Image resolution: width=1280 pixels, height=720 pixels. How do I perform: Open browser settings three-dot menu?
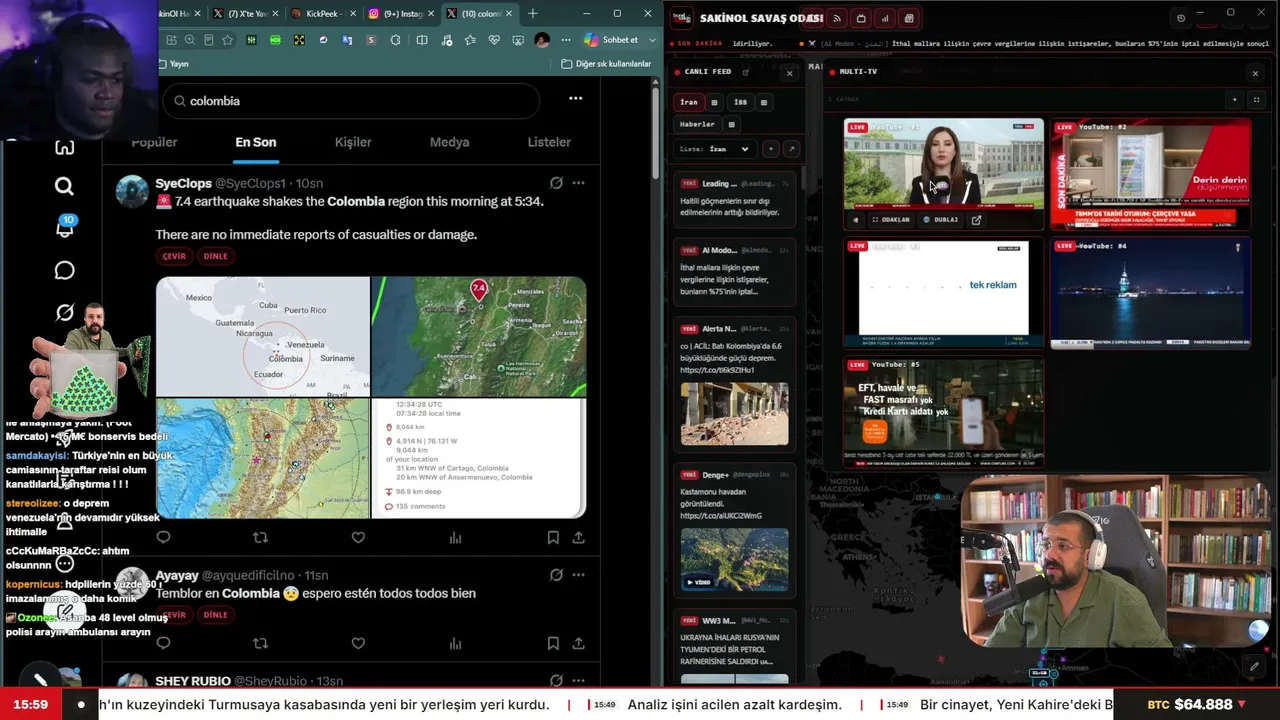[x=565, y=40]
